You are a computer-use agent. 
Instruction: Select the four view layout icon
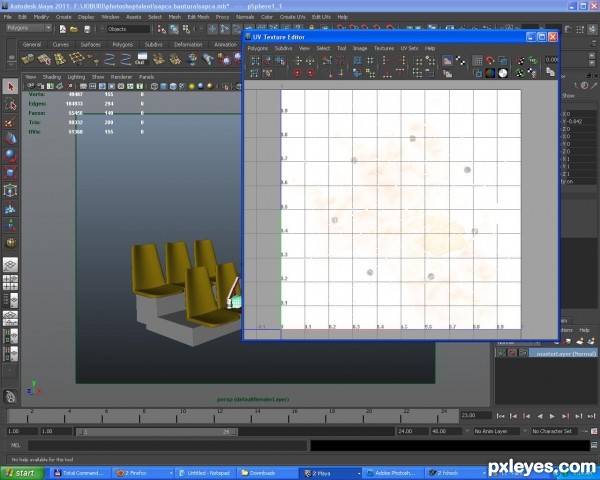10,282
